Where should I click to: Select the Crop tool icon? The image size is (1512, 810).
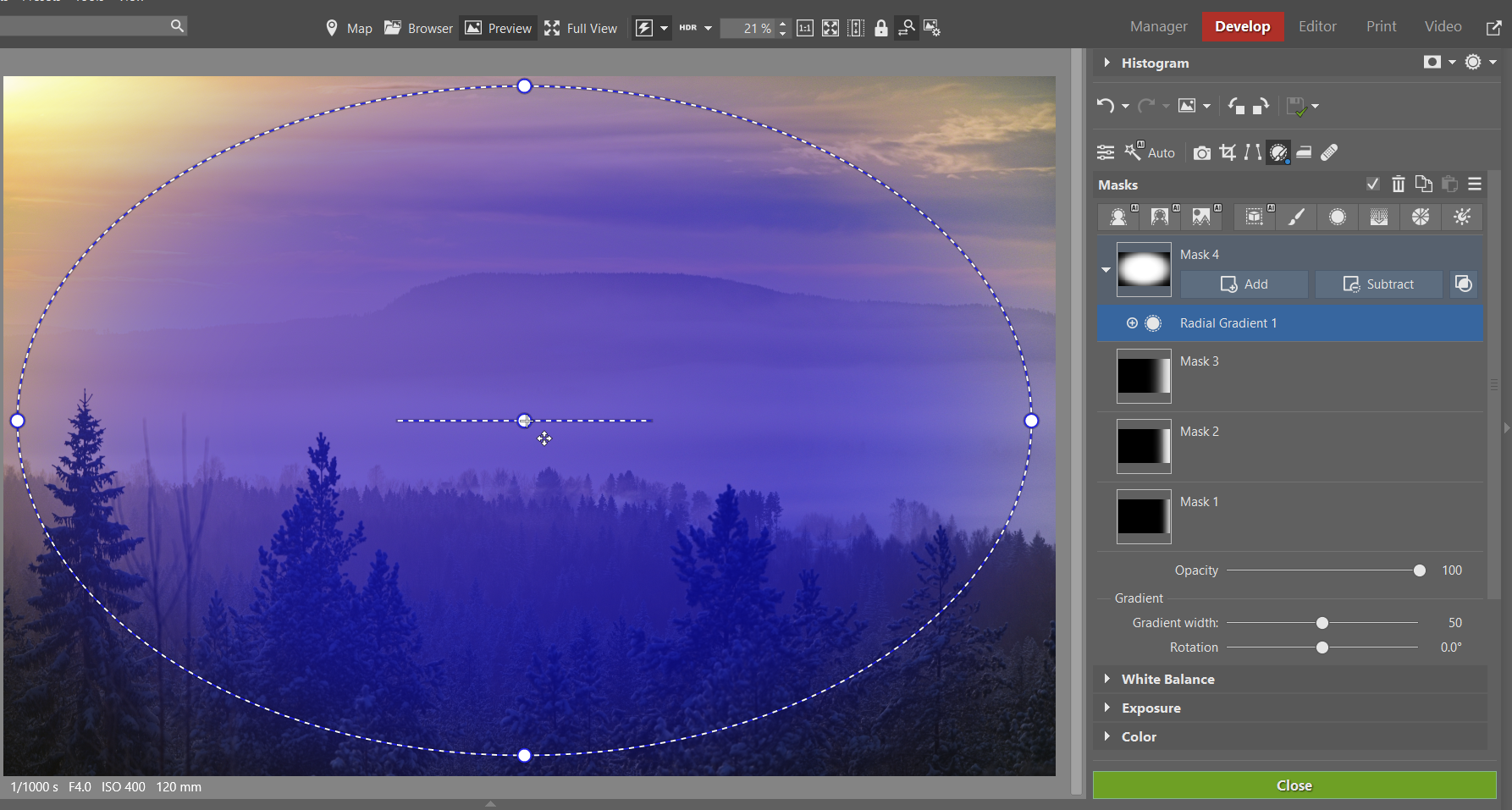(x=1228, y=152)
